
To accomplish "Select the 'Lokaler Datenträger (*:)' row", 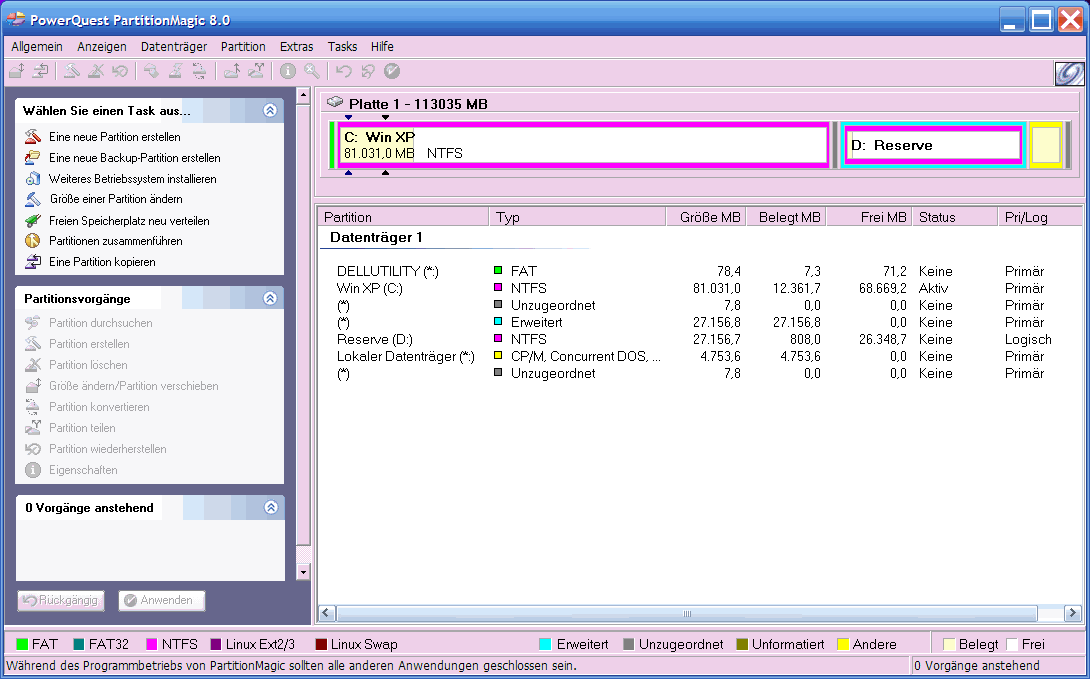I will pyautogui.click(x=700, y=356).
